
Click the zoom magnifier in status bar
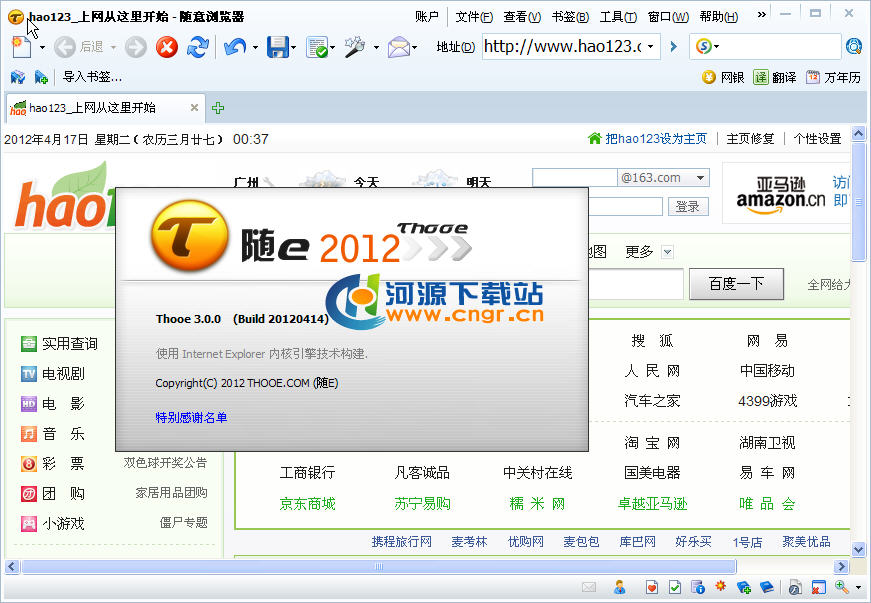point(842,587)
